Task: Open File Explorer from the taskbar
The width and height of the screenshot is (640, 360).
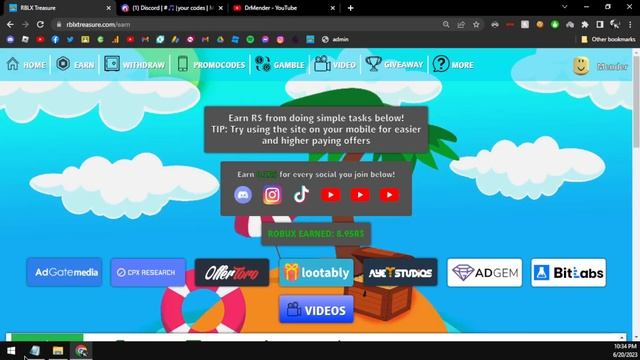Action: tap(58, 351)
